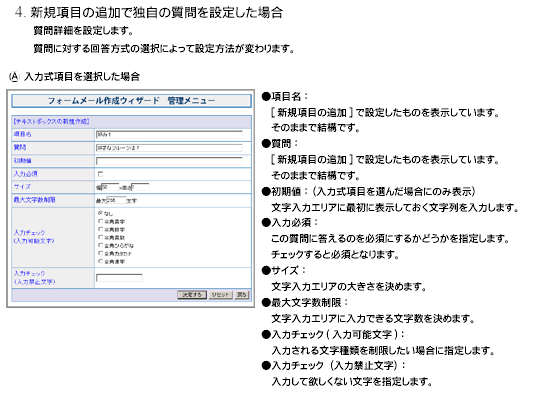
Task: Click the [テキストボックスの新規作成] form header text
Action: 51,121
